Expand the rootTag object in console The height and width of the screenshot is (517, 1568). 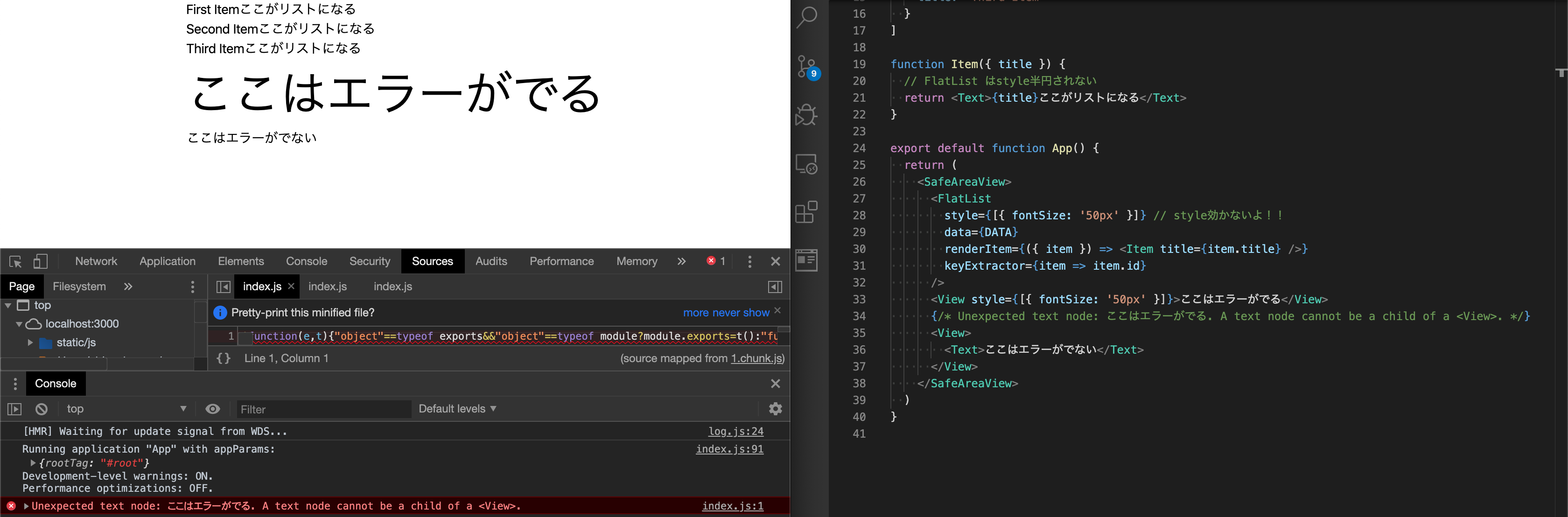point(33,463)
